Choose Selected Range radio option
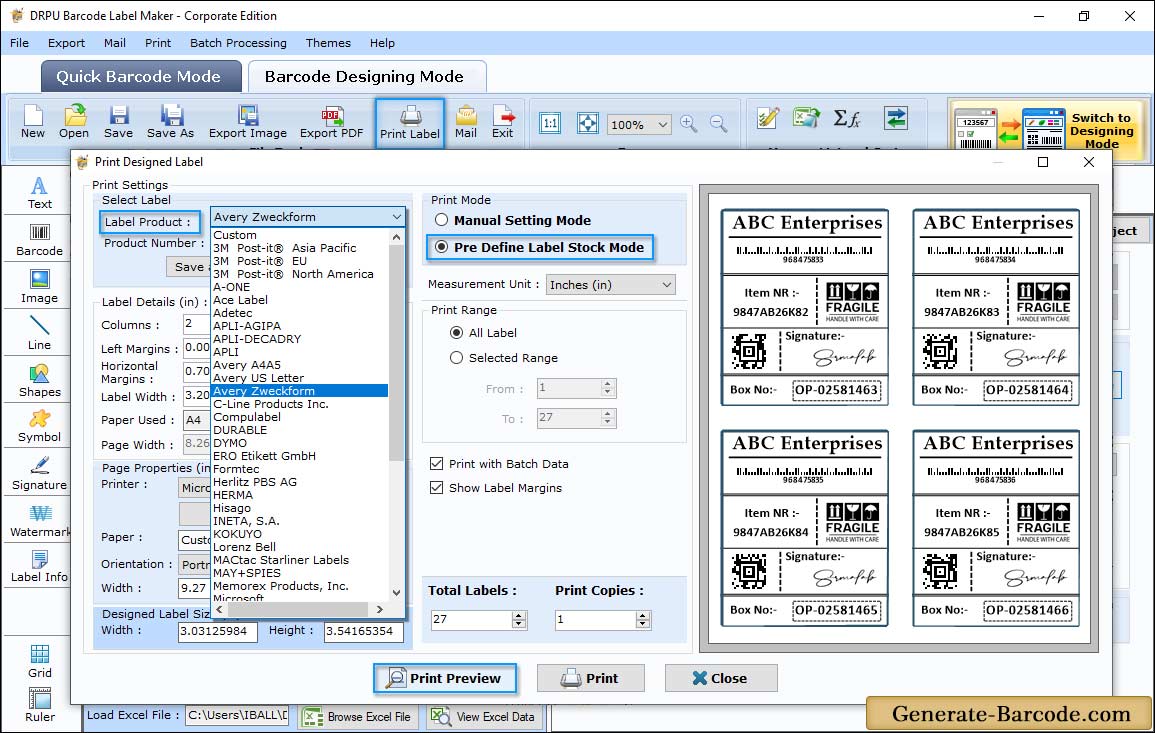 coord(456,357)
